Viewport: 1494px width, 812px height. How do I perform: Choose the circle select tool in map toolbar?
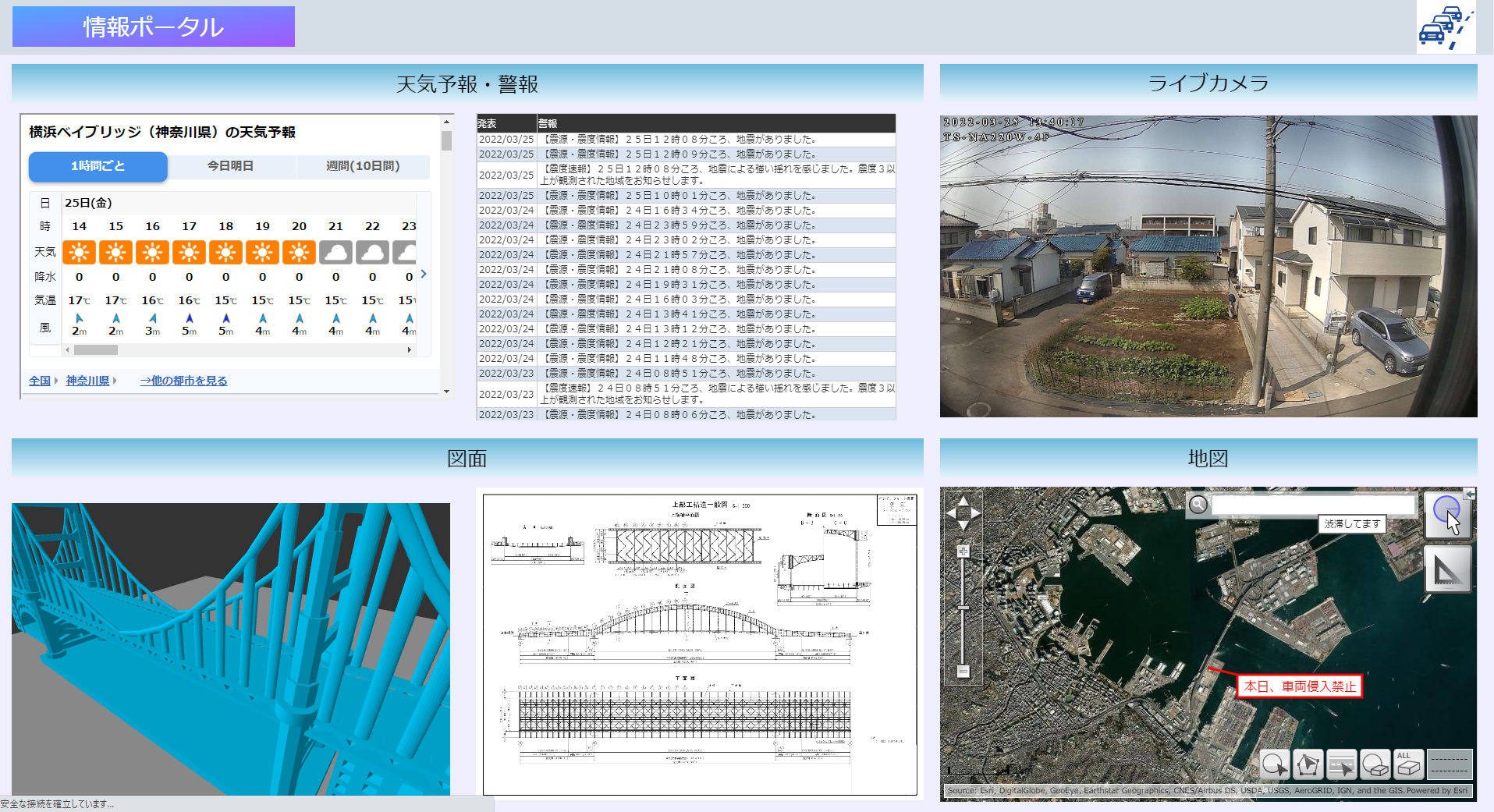pyautogui.click(x=1275, y=764)
